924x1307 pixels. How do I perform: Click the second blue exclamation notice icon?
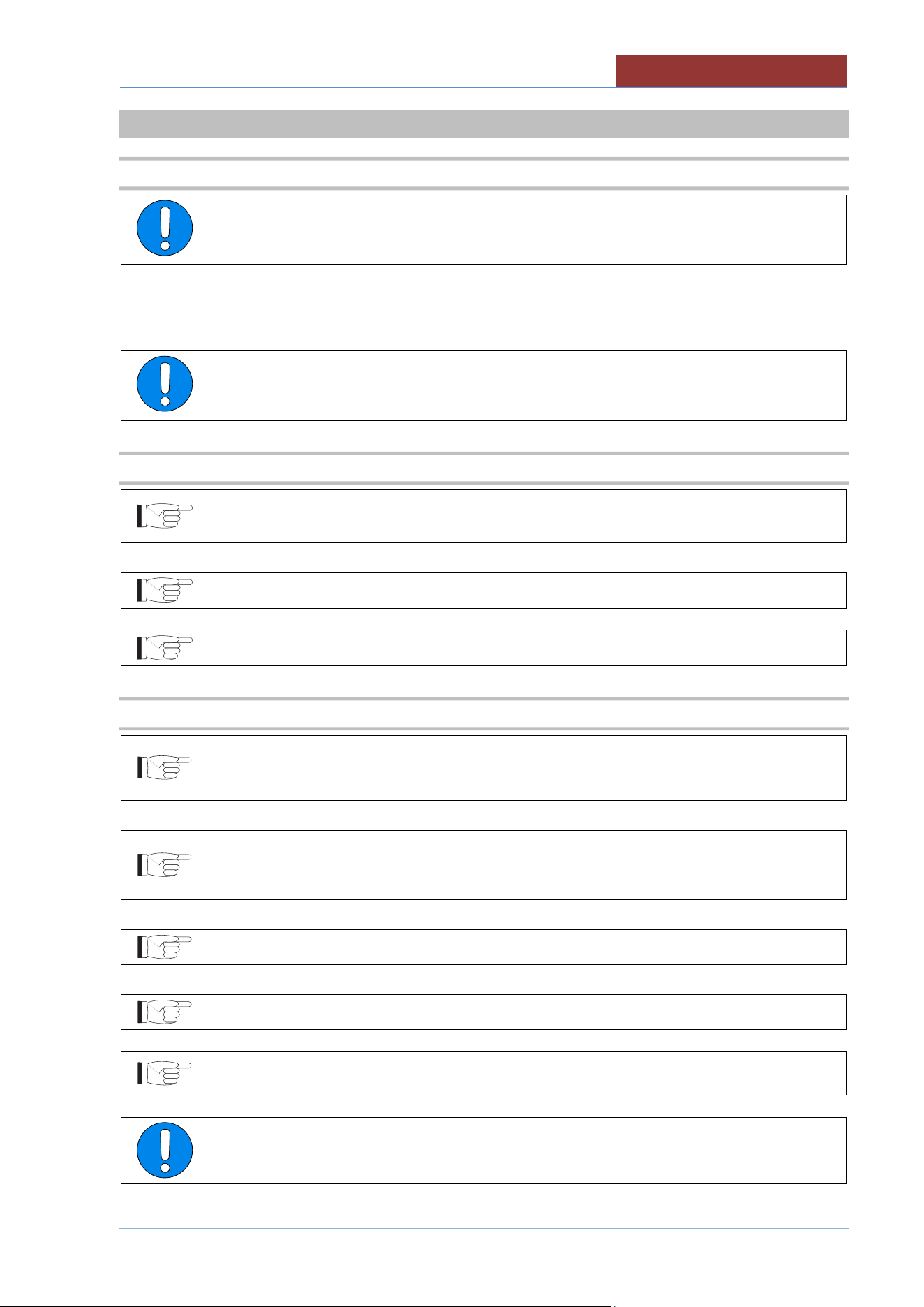click(165, 384)
